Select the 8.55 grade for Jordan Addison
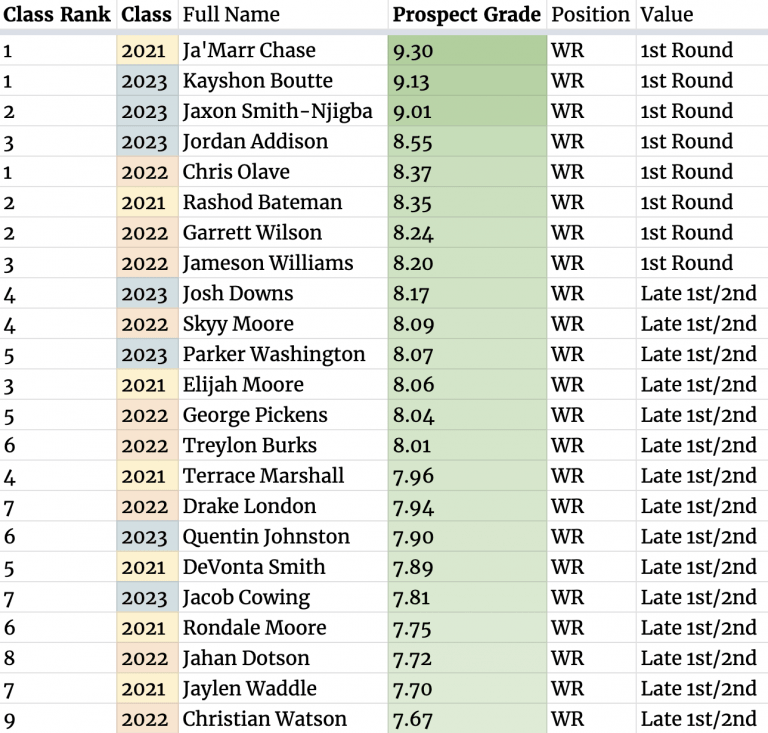This screenshot has height=733, width=768. pyautogui.click(x=467, y=142)
